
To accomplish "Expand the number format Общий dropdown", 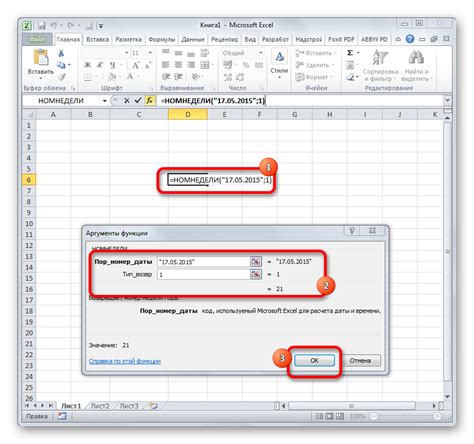I will pos(261,53).
